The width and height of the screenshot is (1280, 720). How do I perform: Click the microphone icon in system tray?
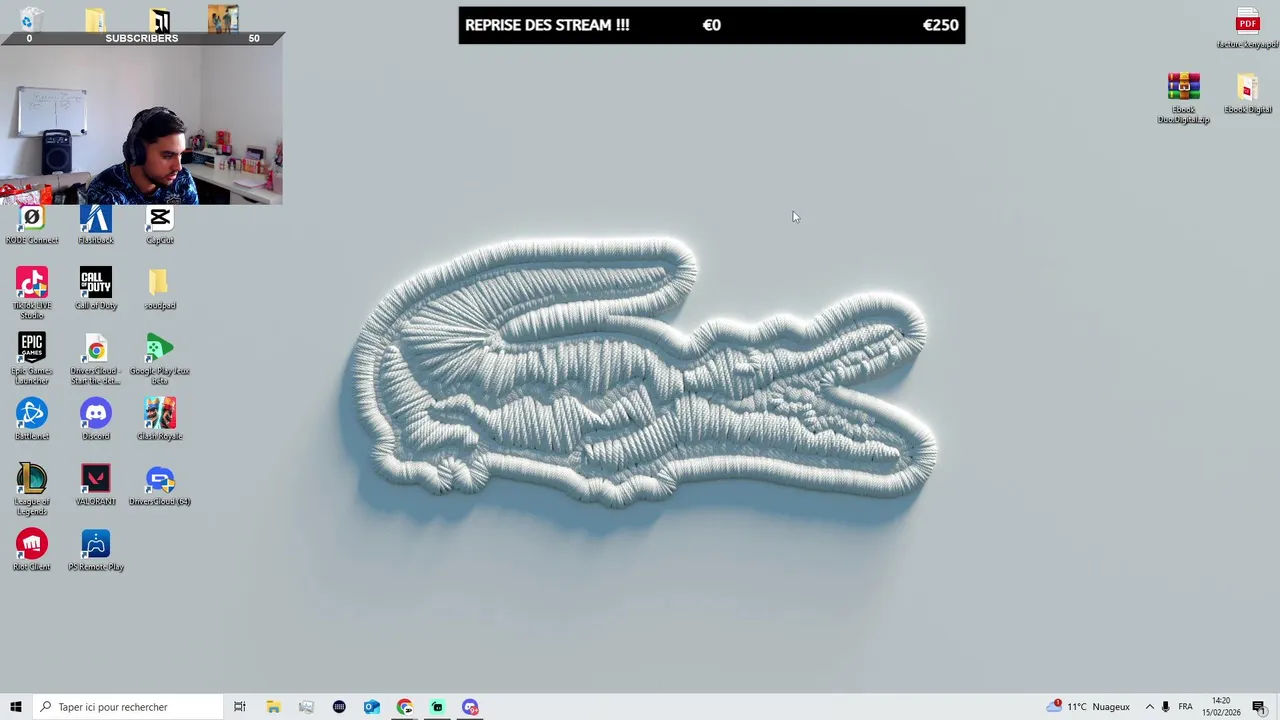click(1166, 707)
